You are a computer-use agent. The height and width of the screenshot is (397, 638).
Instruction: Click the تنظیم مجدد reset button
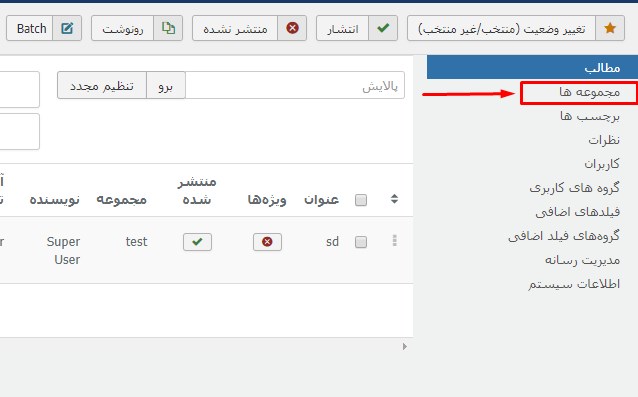[102, 85]
